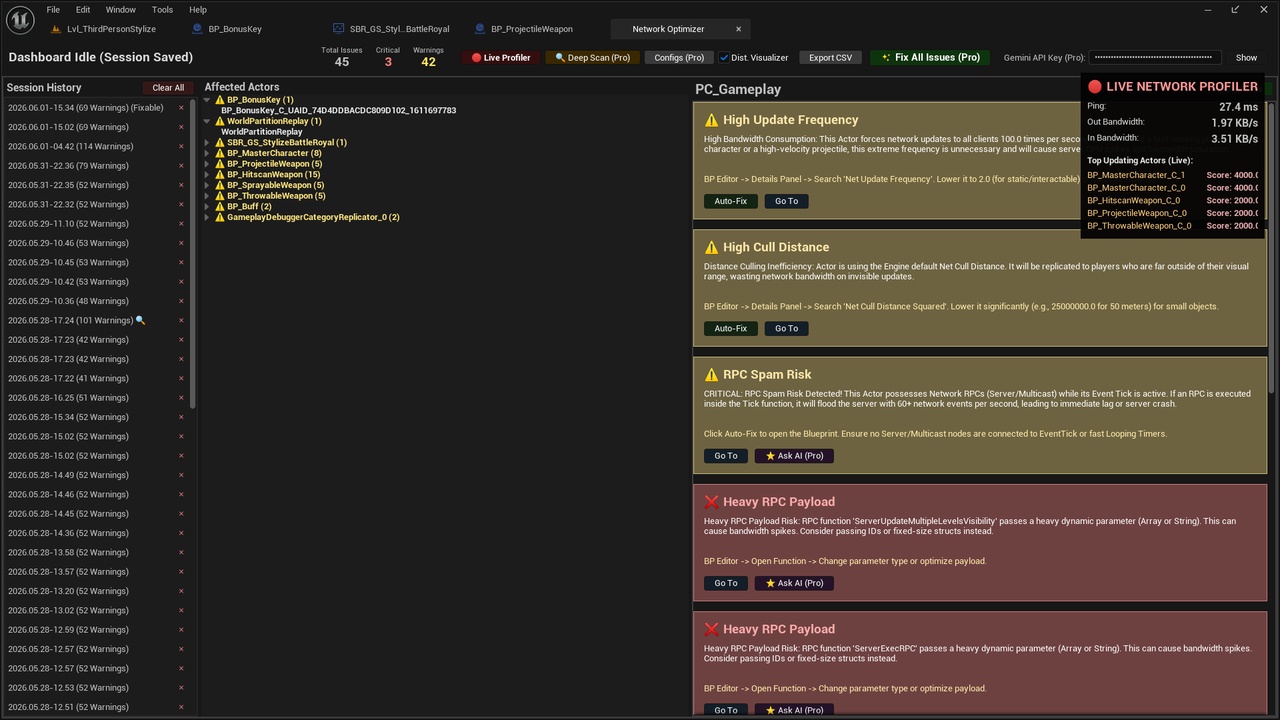Click the warning icon next to BP_BonusKey
1280x720 pixels.
point(220,100)
